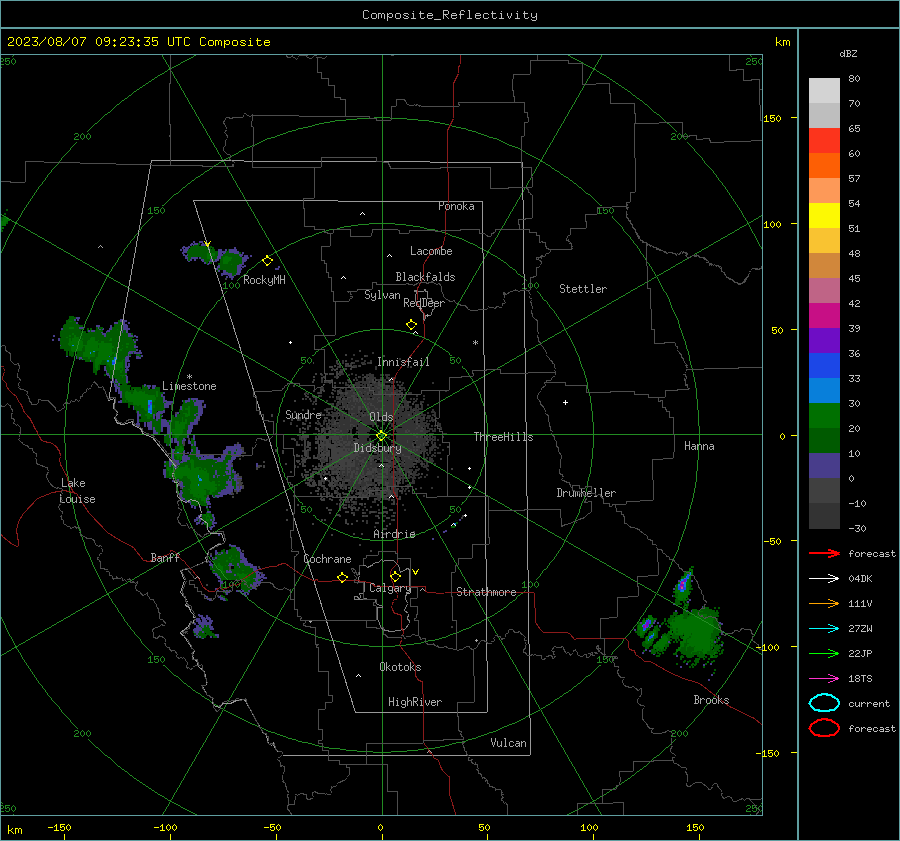Image resolution: width=900 pixels, height=841 pixels.
Task: Click the cyan 27ZW arrow legend icon
Action: [x=824, y=629]
